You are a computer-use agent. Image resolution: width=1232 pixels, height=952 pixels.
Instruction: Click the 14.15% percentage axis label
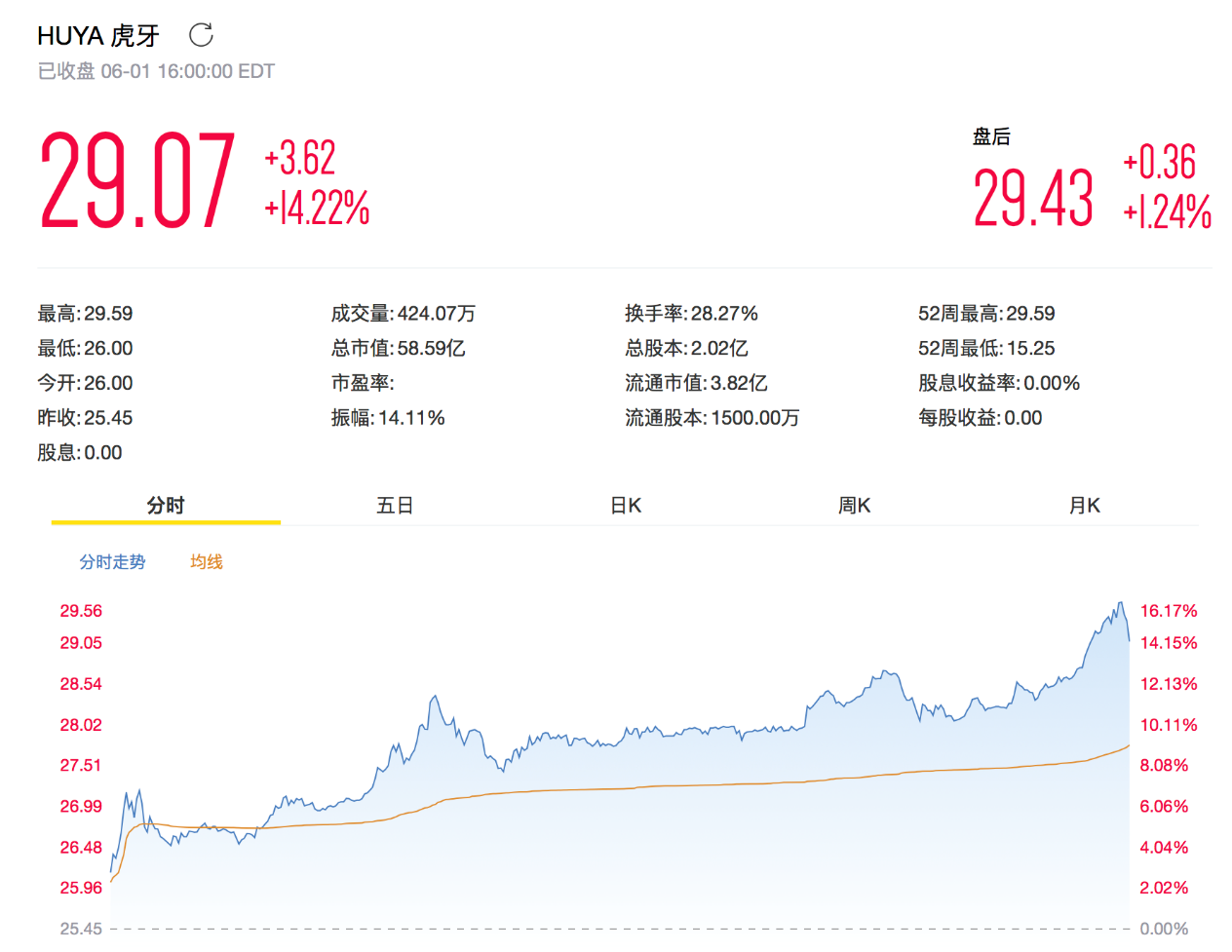[1169, 643]
